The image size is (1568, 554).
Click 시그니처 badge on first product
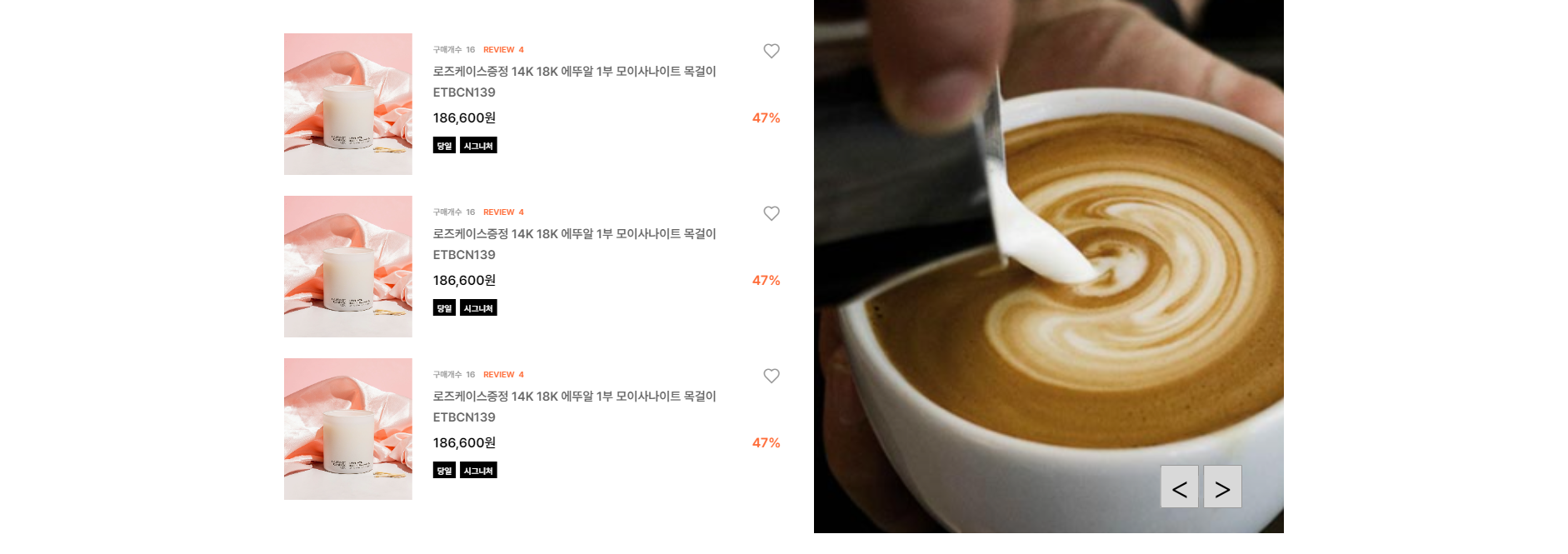tap(478, 146)
